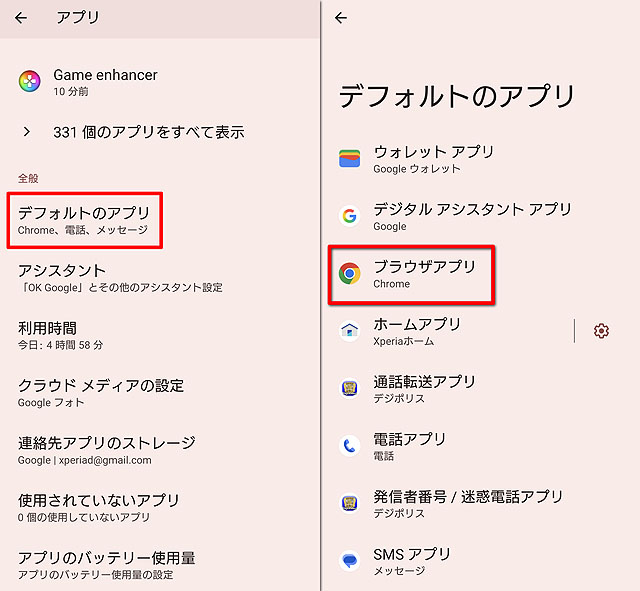Viewport: 640px width, 591px height.
Task: Tap the call forwarding app icon
Action: 349,388
